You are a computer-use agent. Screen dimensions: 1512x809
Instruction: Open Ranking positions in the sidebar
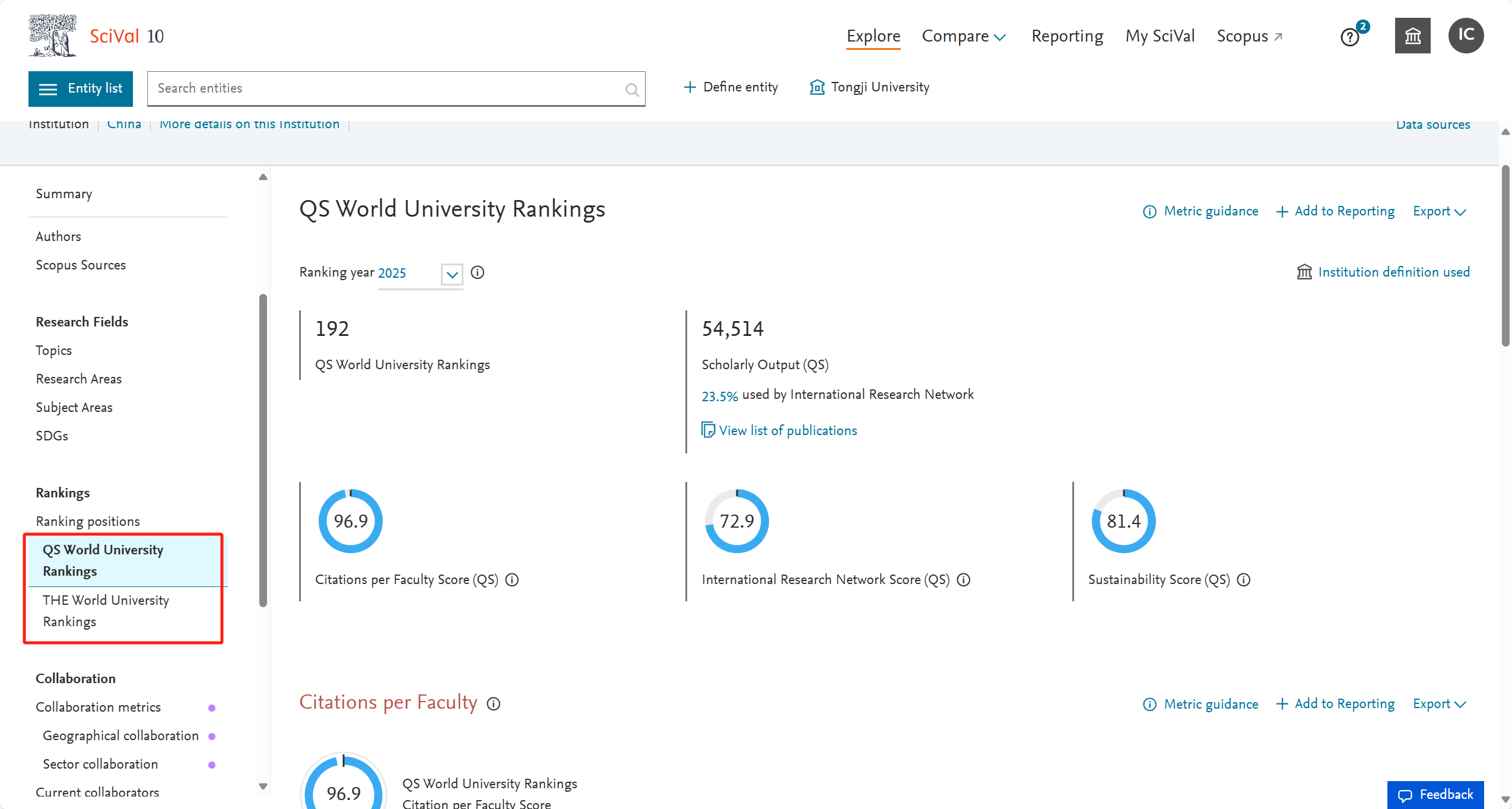point(88,521)
